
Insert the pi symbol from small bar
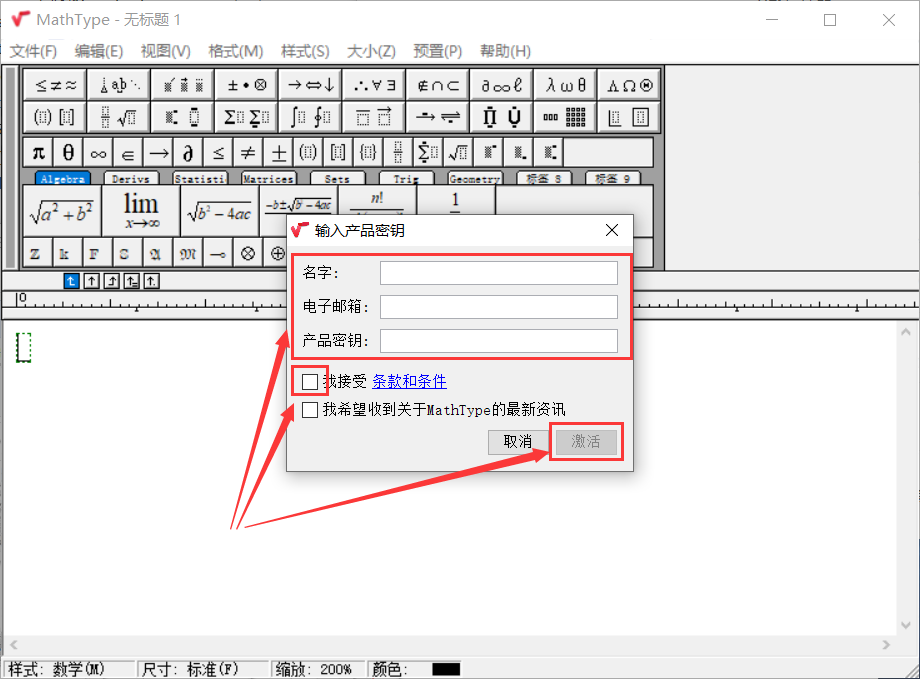[38, 153]
